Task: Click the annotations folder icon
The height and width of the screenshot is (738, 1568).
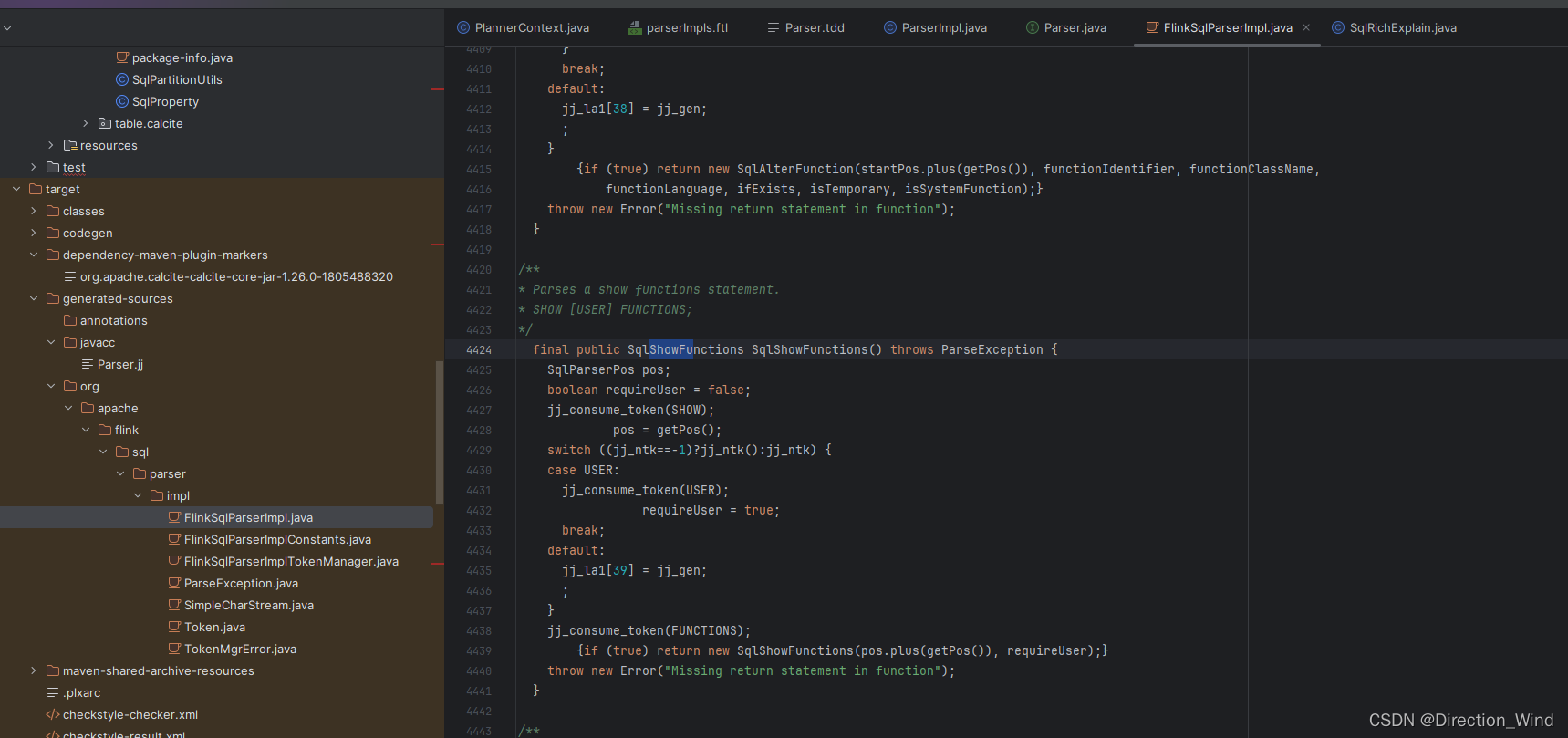Action: [x=70, y=320]
